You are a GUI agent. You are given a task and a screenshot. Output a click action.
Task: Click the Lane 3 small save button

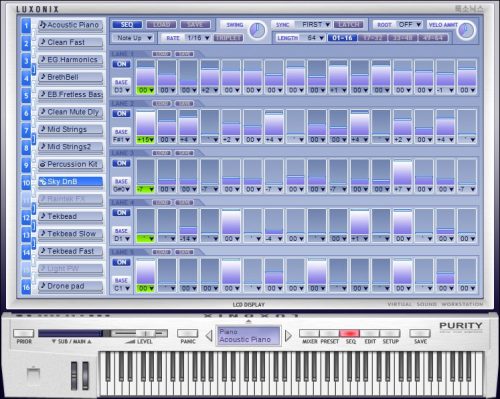click(184, 153)
